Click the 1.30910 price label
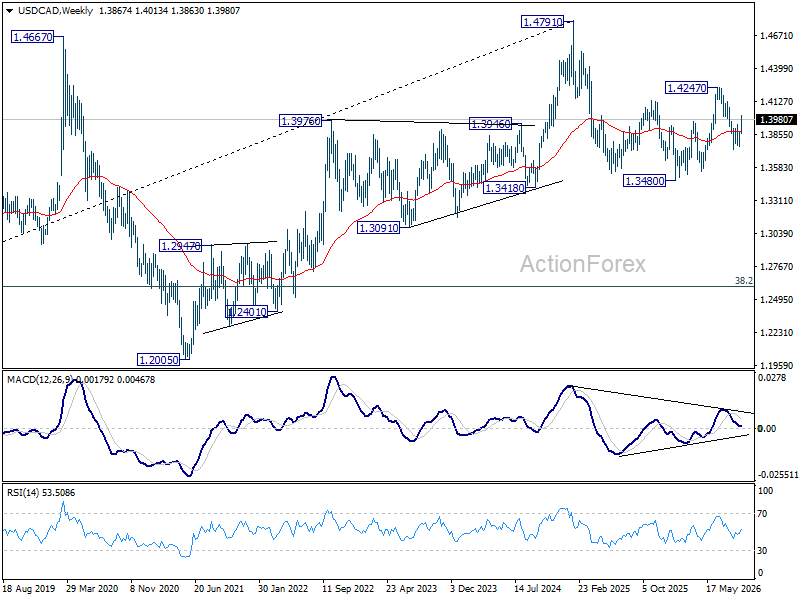The width and height of the screenshot is (800, 600). pos(379,228)
